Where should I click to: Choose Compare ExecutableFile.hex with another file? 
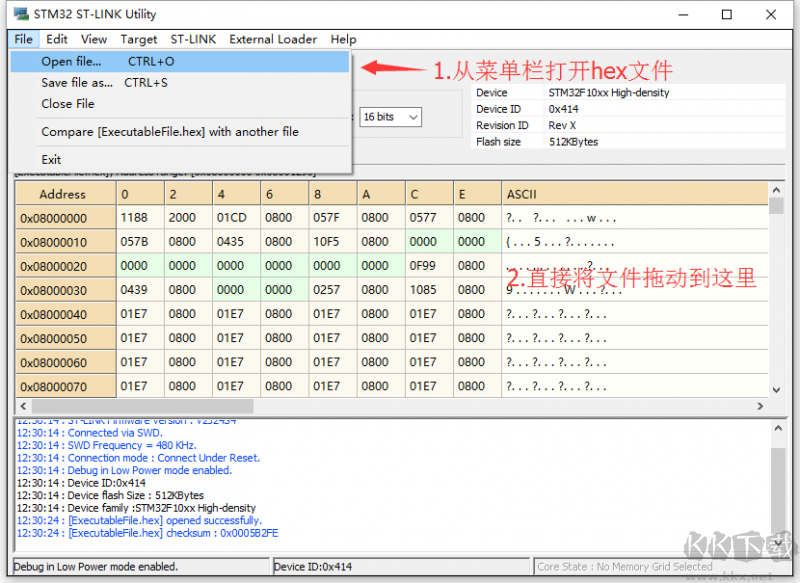pos(170,132)
